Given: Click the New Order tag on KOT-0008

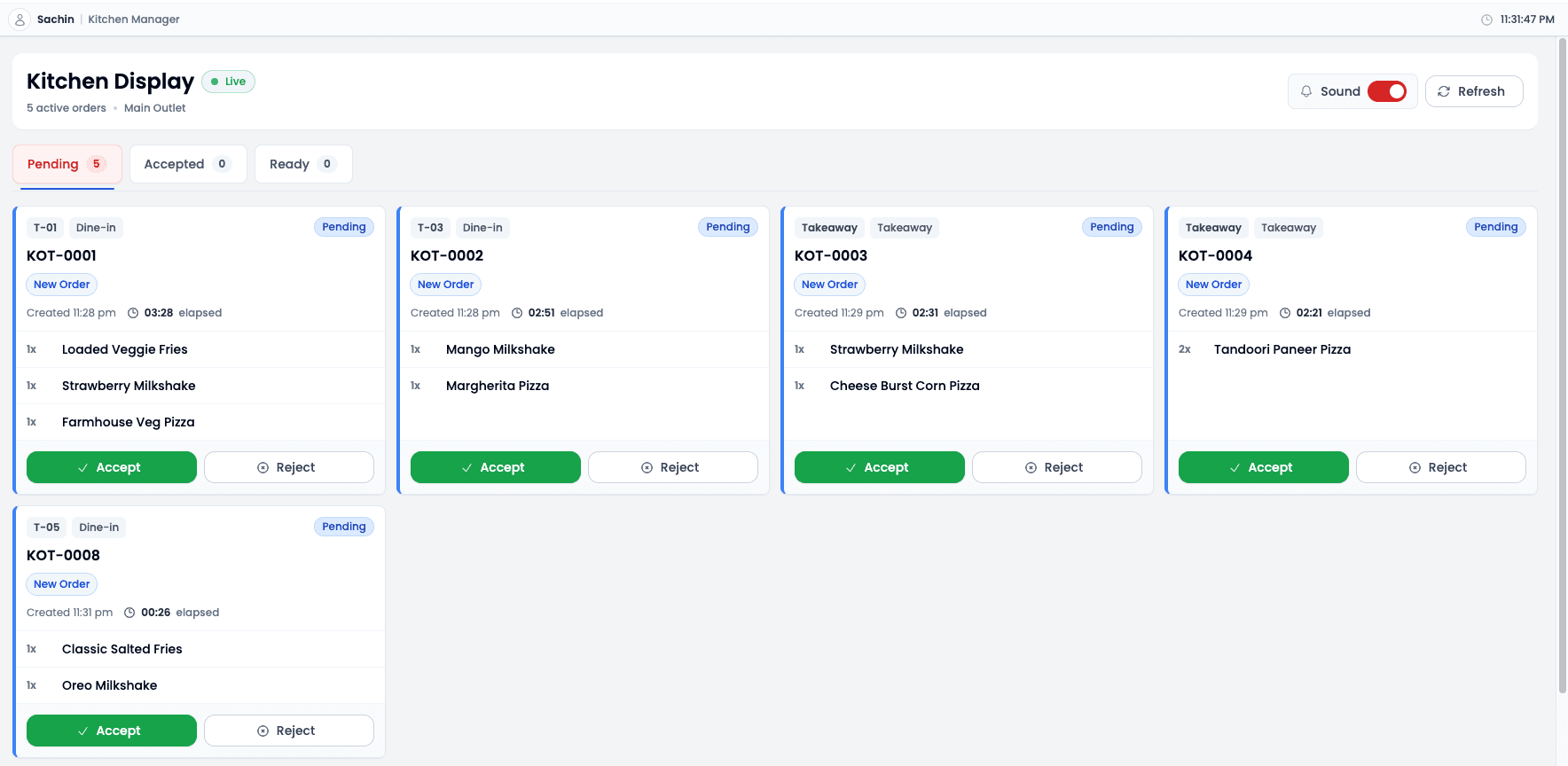Looking at the screenshot, I should click(x=62, y=584).
